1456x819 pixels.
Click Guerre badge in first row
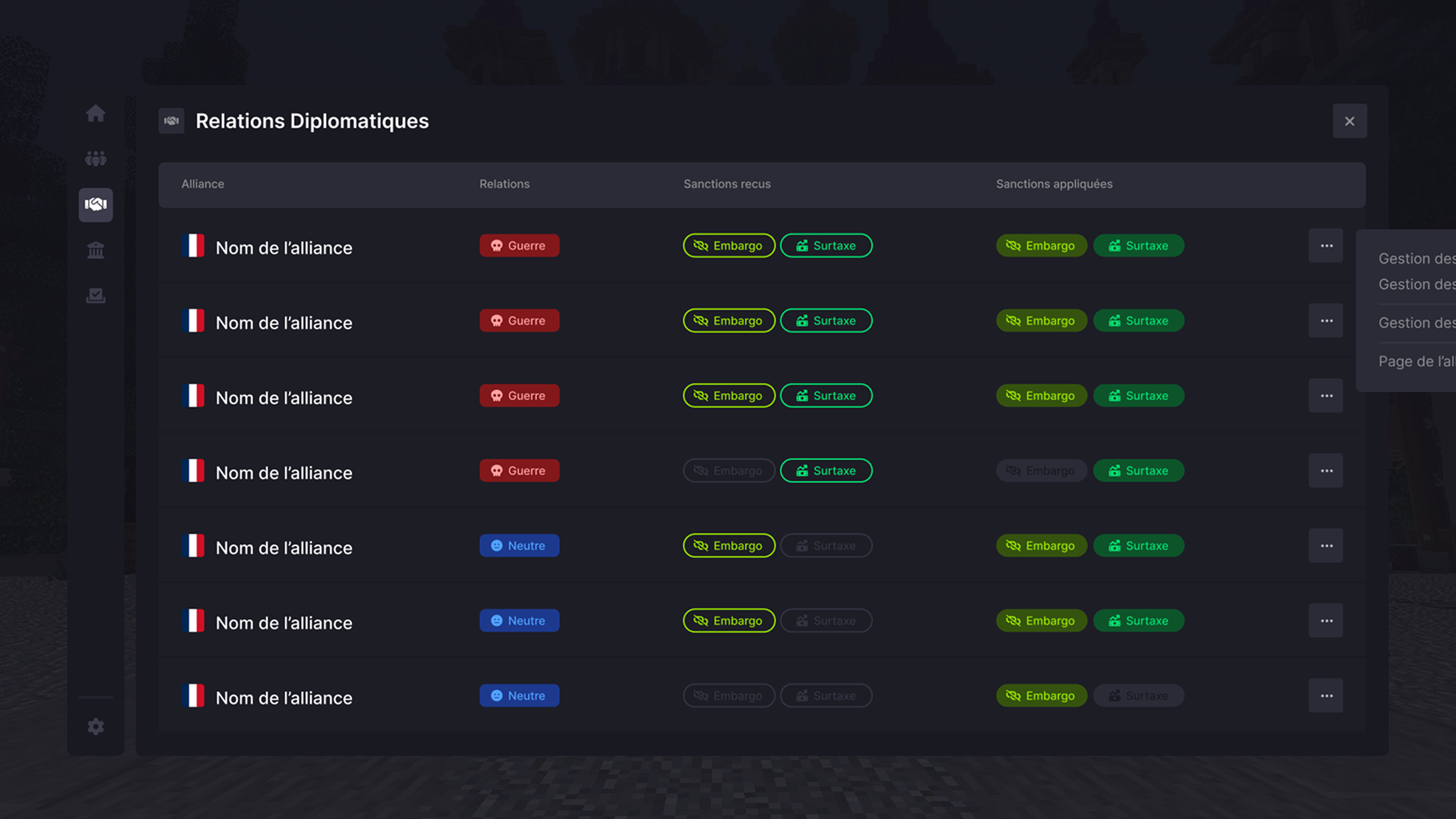coord(519,246)
